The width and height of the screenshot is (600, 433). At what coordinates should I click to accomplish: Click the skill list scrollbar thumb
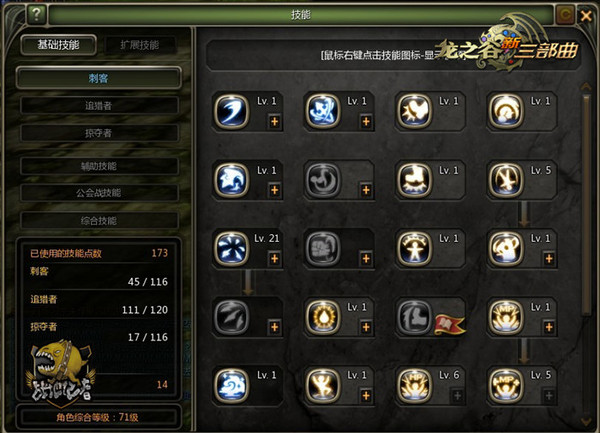point(586,205)
